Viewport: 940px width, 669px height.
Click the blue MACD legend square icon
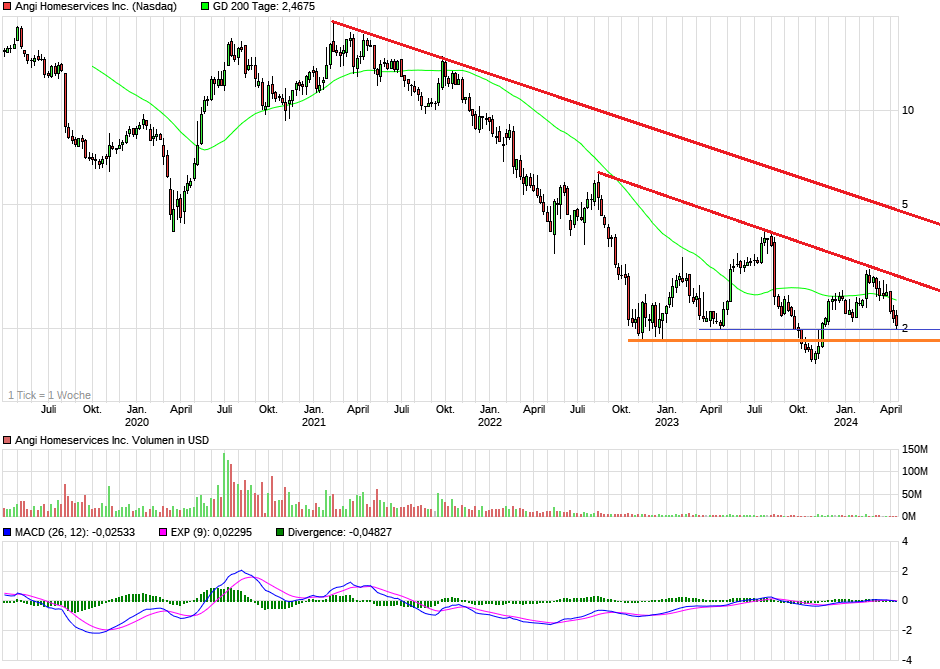(x=8, y=533)
